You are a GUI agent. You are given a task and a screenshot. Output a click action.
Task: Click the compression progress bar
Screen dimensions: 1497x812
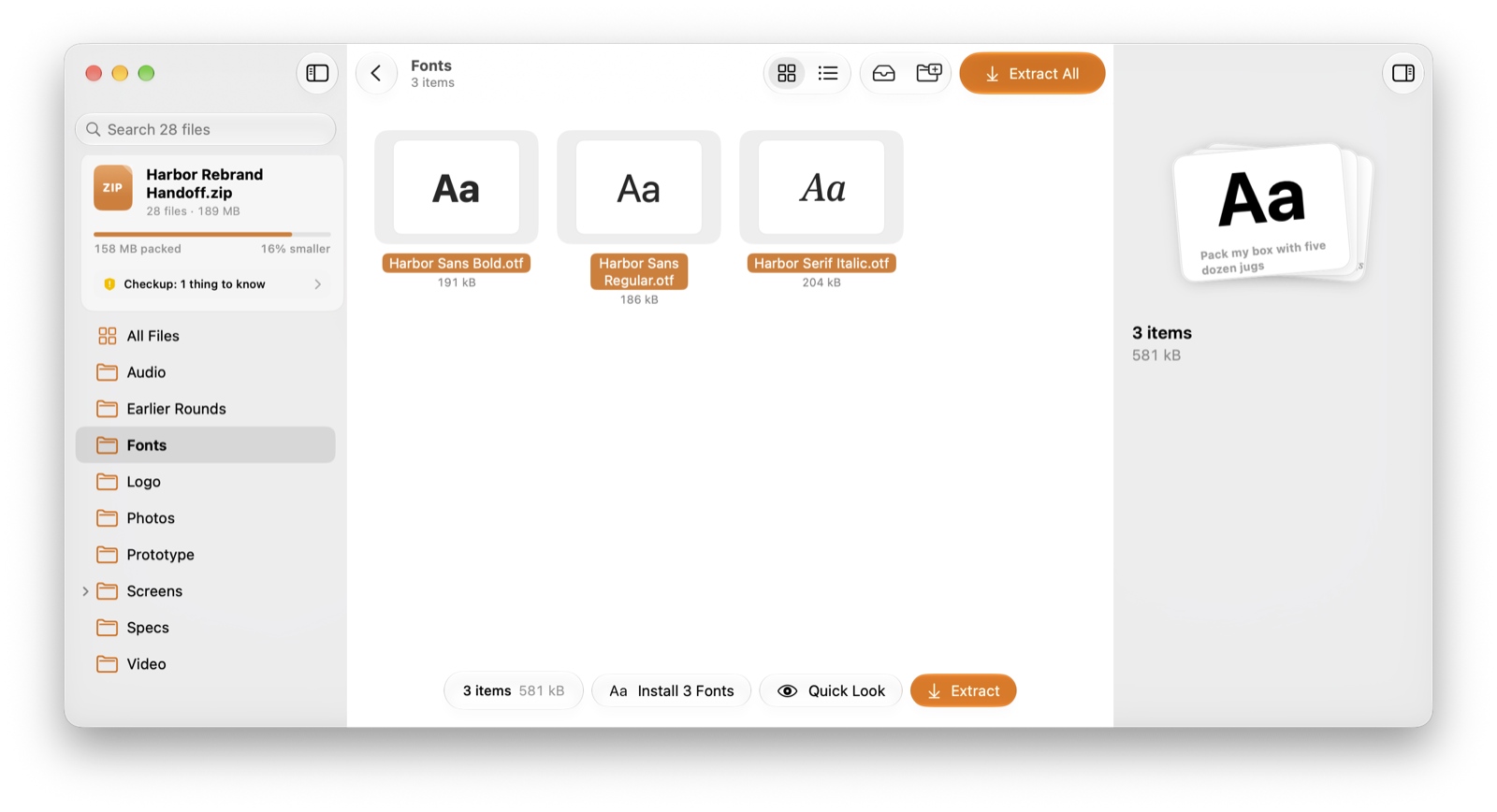(x=211, y=234)
